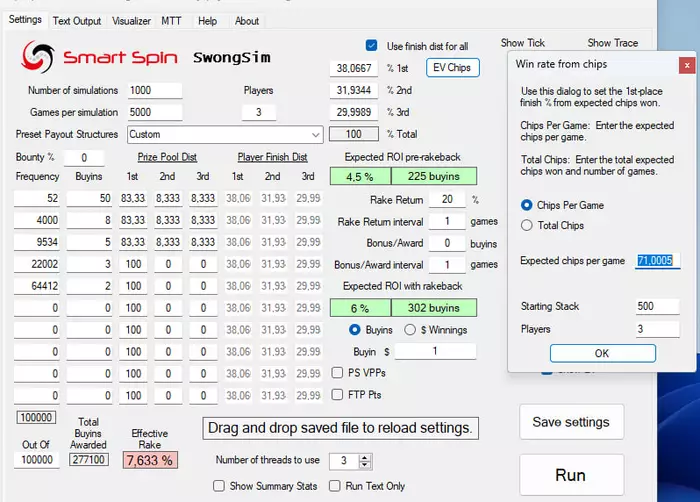Click the Bonus/Award buyins field
Image resolution: width=700 pixels, height=502 pixels.
(447, 243)
